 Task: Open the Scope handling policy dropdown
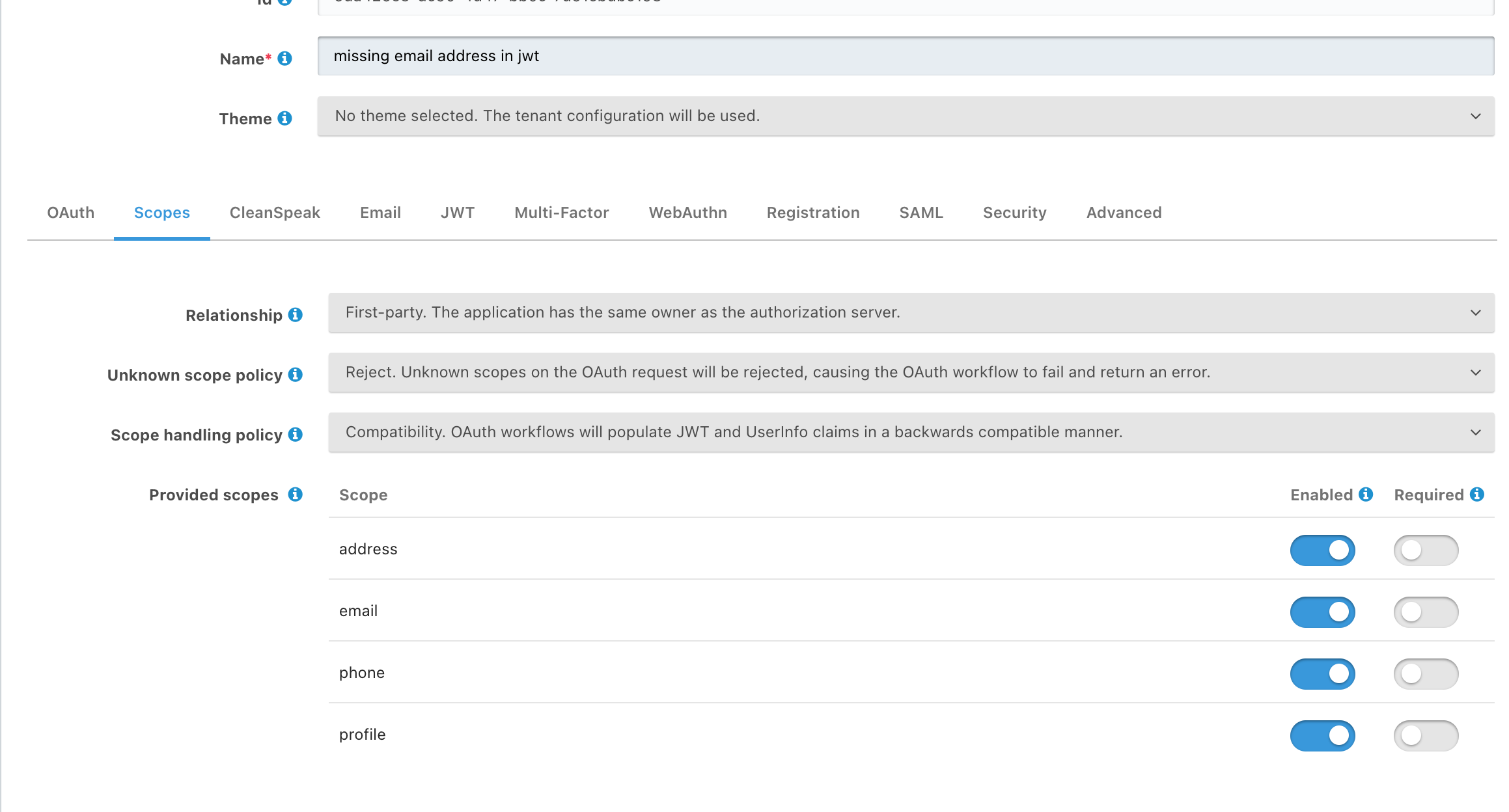911,433
